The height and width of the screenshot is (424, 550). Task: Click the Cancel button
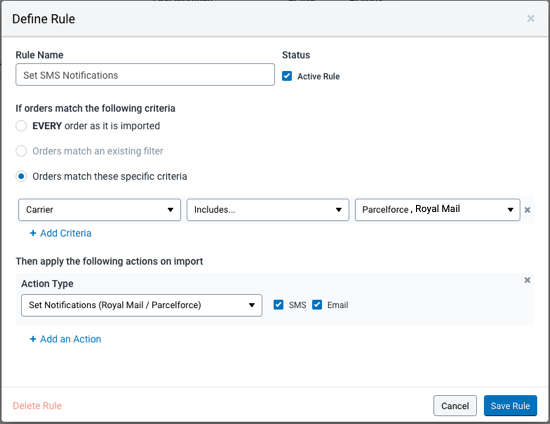pyautogui.click(x=455, y=406)
